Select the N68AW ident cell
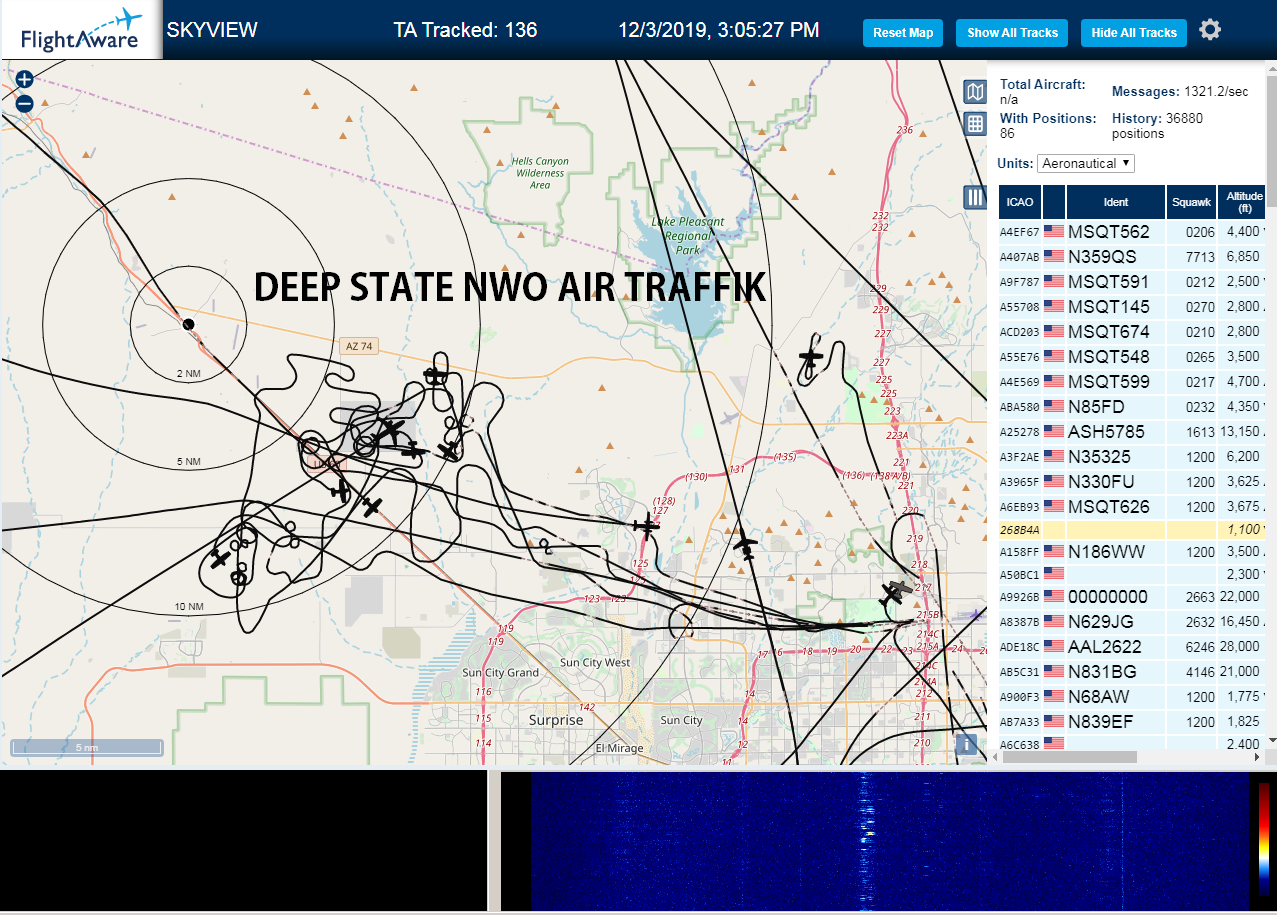Viewport: 1277px width, 915px height. pyautogui.click(x=1116, y=697)
